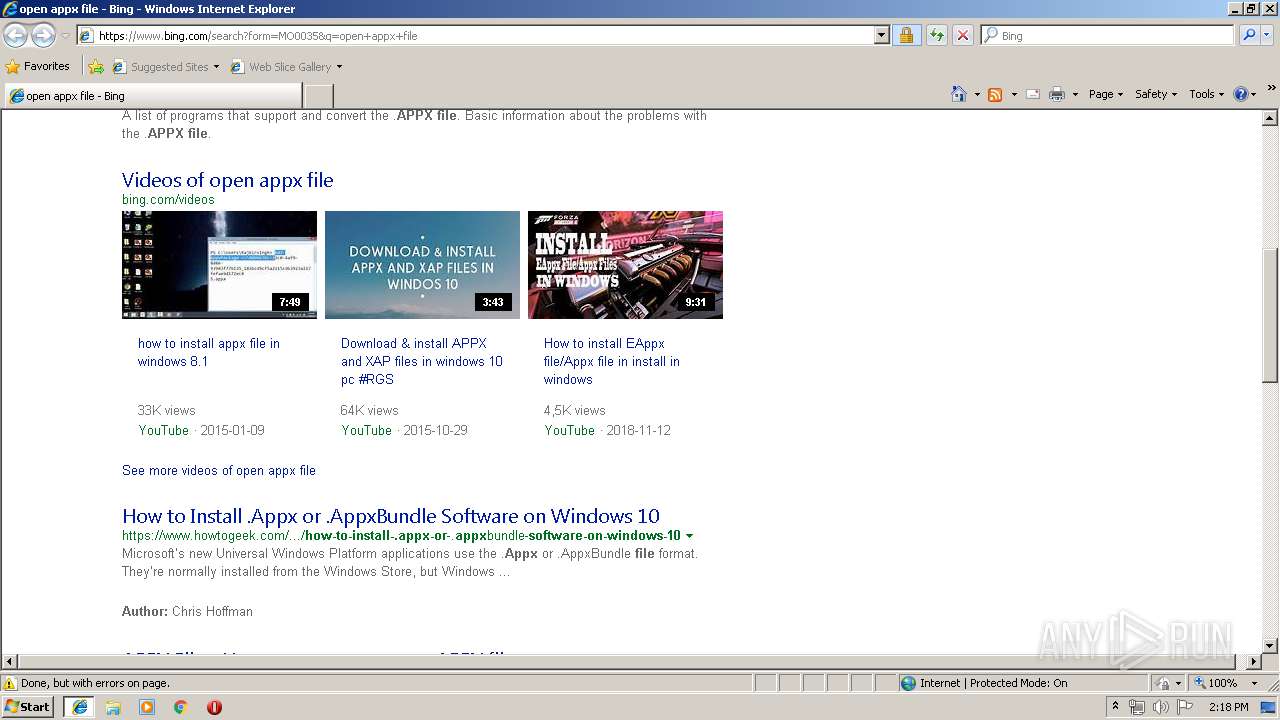
Task: Click 'Internet | Protected Mode: On' status text
Action: [x=993, y=683]
